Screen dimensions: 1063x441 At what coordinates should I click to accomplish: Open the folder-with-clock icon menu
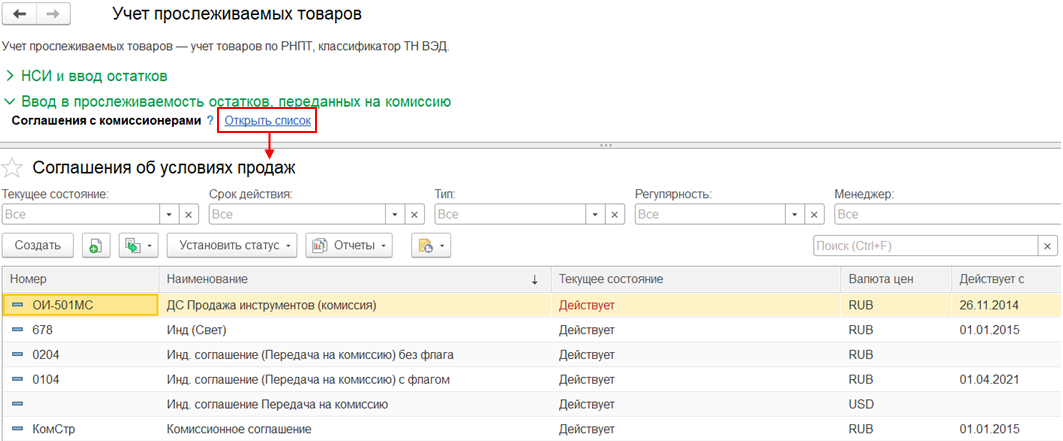[x=431, y=245]
